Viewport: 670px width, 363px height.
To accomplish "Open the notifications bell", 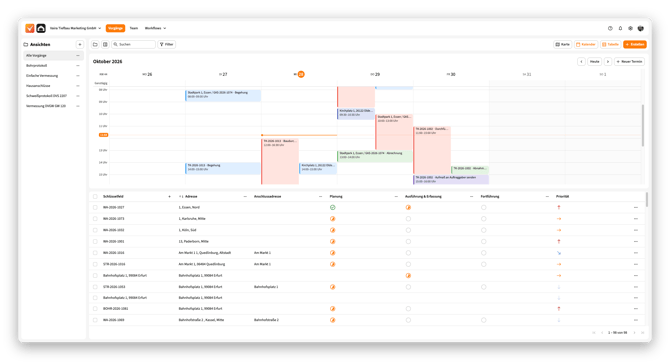I will click(x=620, y=28).
